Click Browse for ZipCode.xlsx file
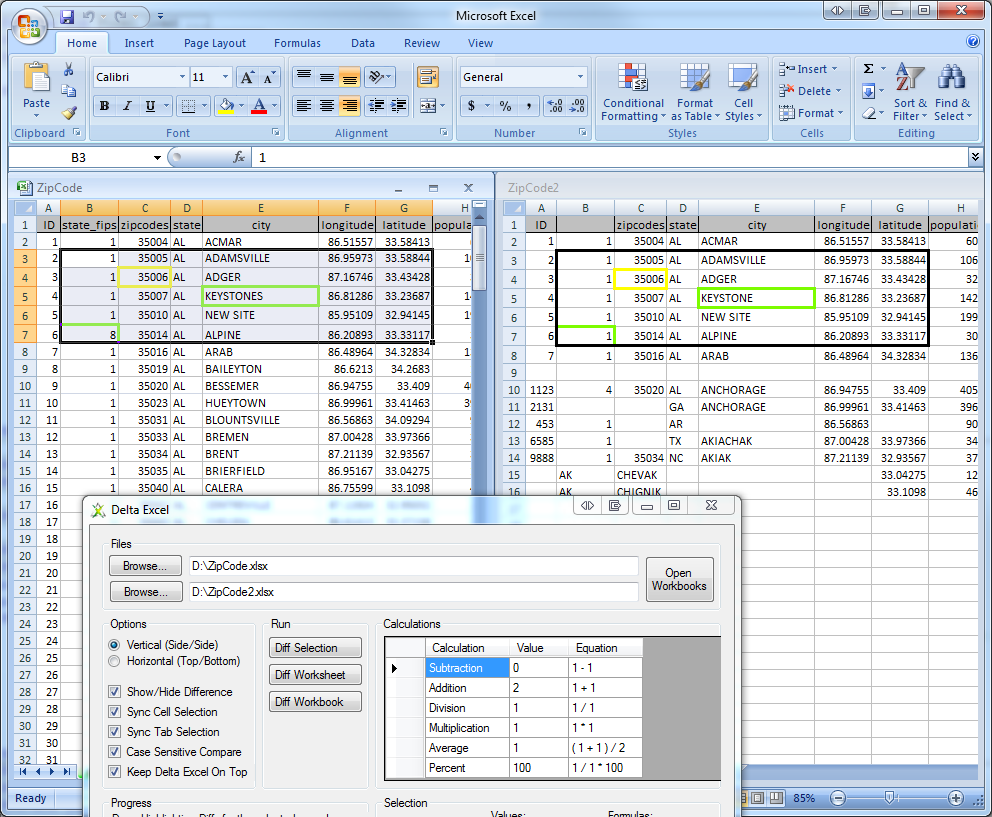Image resolution: width=992 pixels, height=817 pixels. [145, 566]
